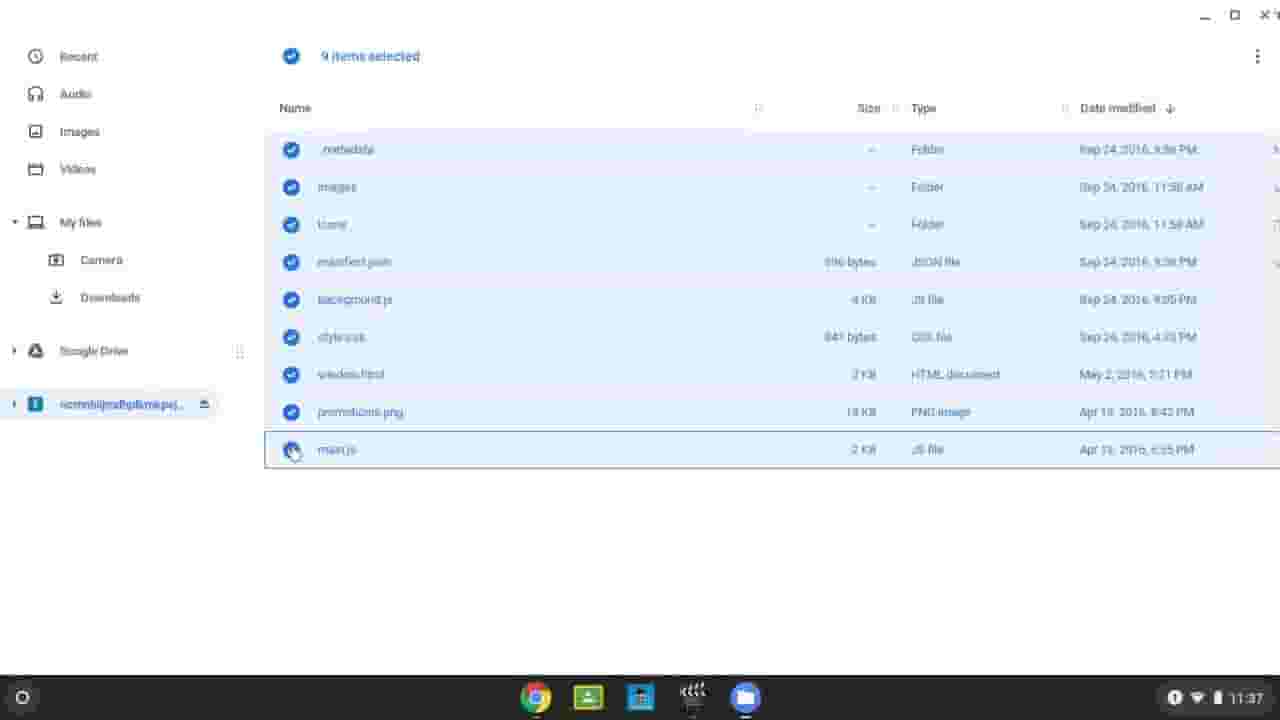The height and width of the screenshot is (720, 1280).
Task: Open the notification indicator in system tray
Action: point(1175,698)
